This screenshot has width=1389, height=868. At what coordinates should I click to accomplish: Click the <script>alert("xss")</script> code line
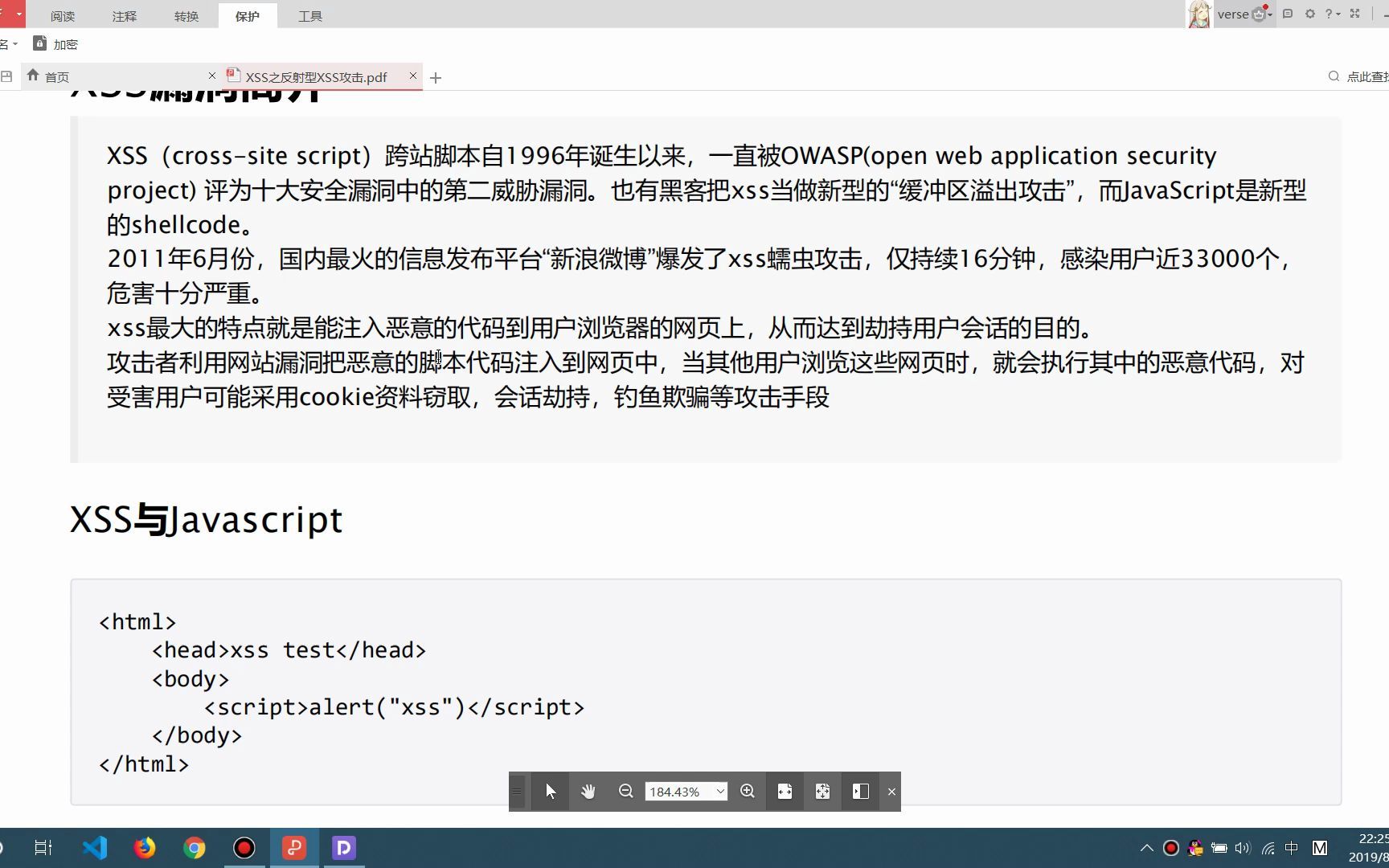[x=394, y=707]
